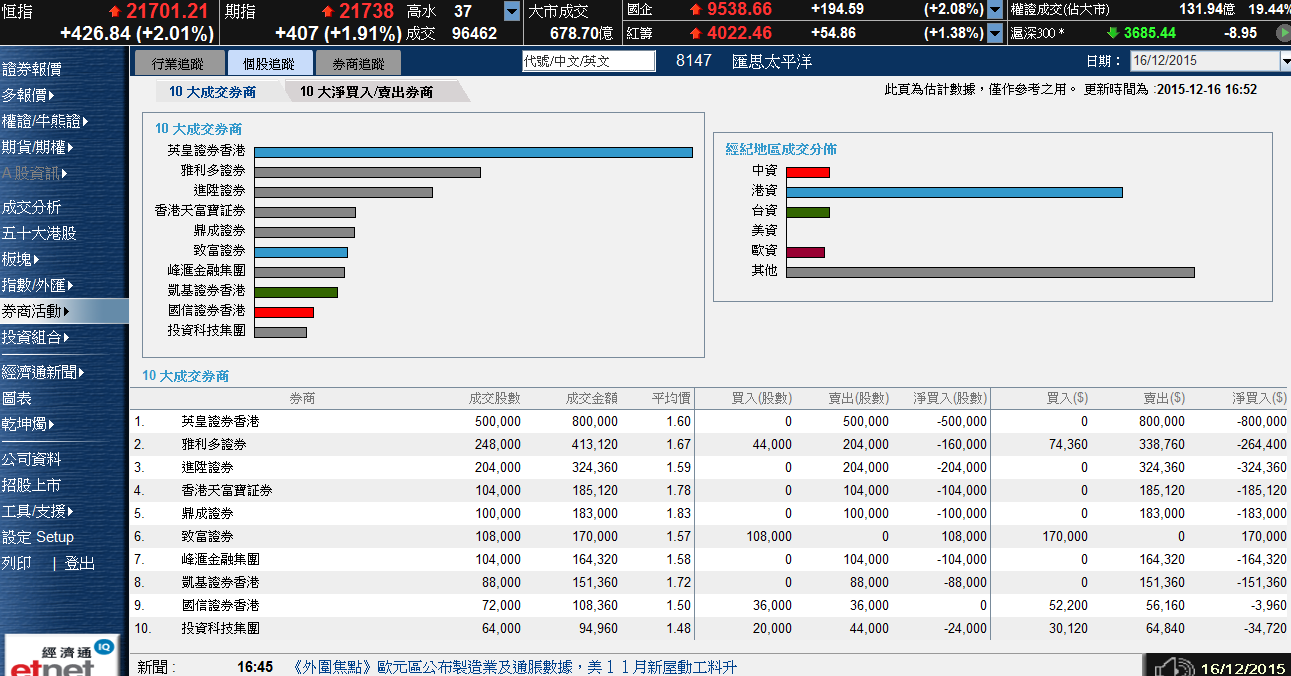This screenshot has height=676, width=1291.
Task: Open 公司資料 in the sidebar
Action: click(32, 459)
